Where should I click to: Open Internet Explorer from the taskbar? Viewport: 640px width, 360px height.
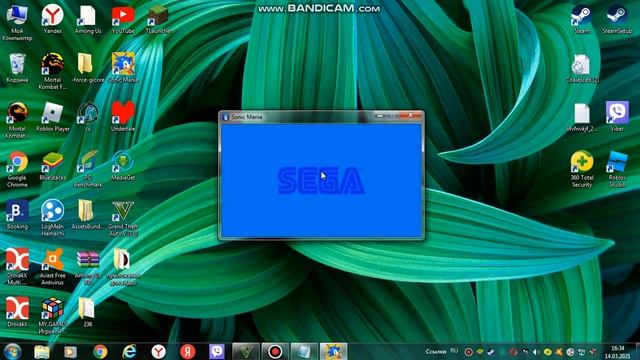129,351
